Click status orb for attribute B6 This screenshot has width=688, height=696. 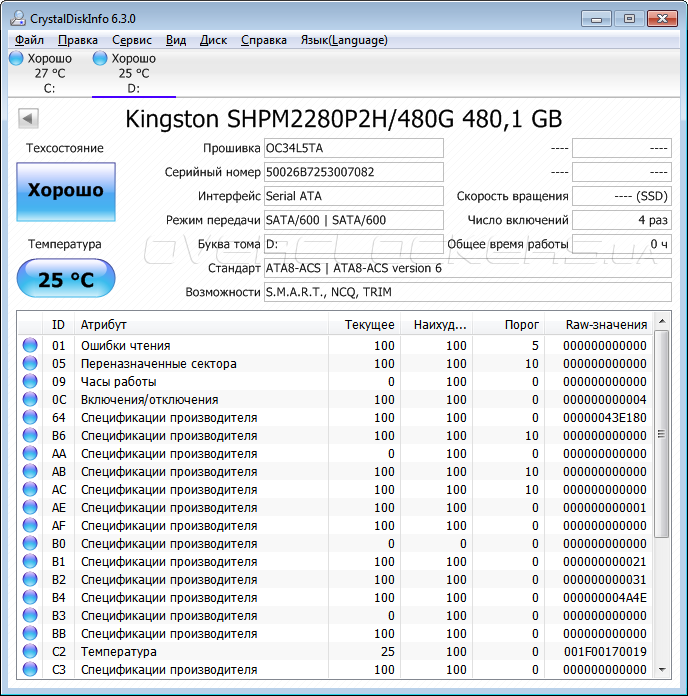click(x=30, y=435)
